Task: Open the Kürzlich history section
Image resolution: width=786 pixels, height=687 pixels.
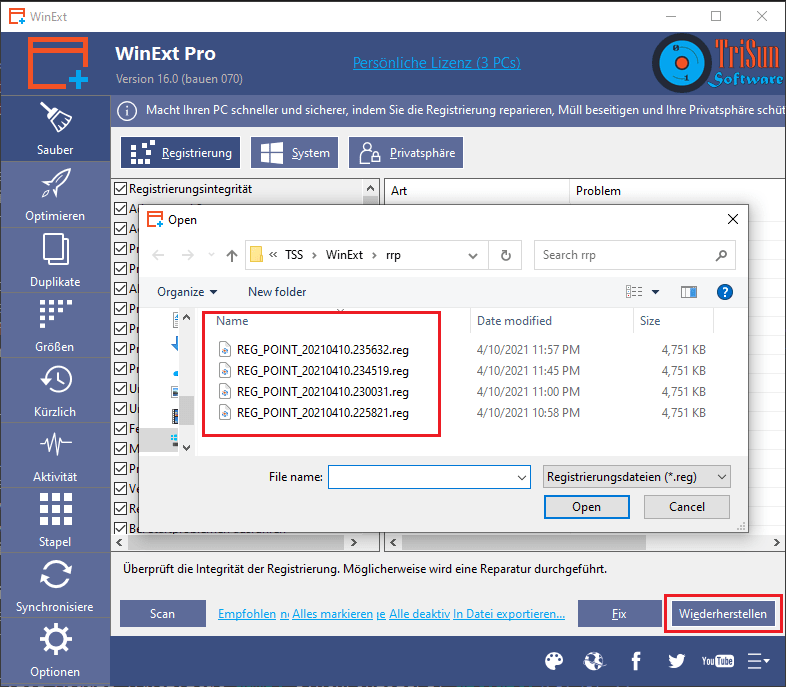Action: [x=55, y=391]
